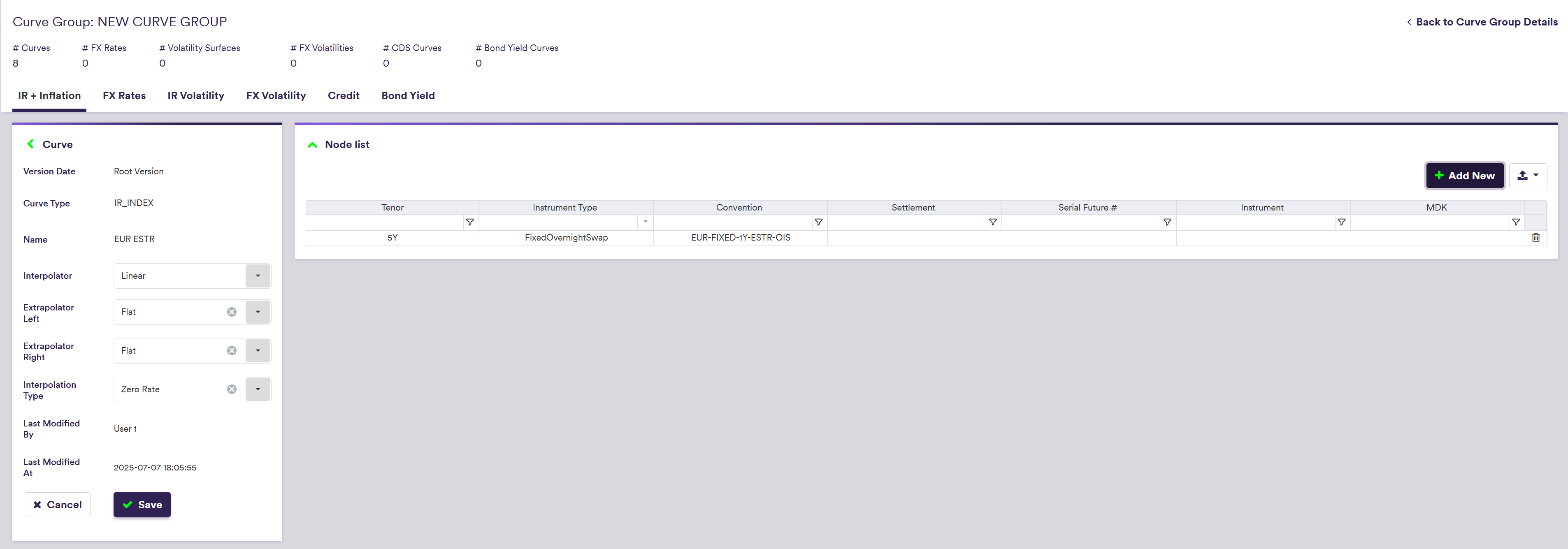Image resolution: width=1568 pixels, height=549 pixels.
Task: Open the Interpolator dropdown
Action: click(x=258, y=276)
